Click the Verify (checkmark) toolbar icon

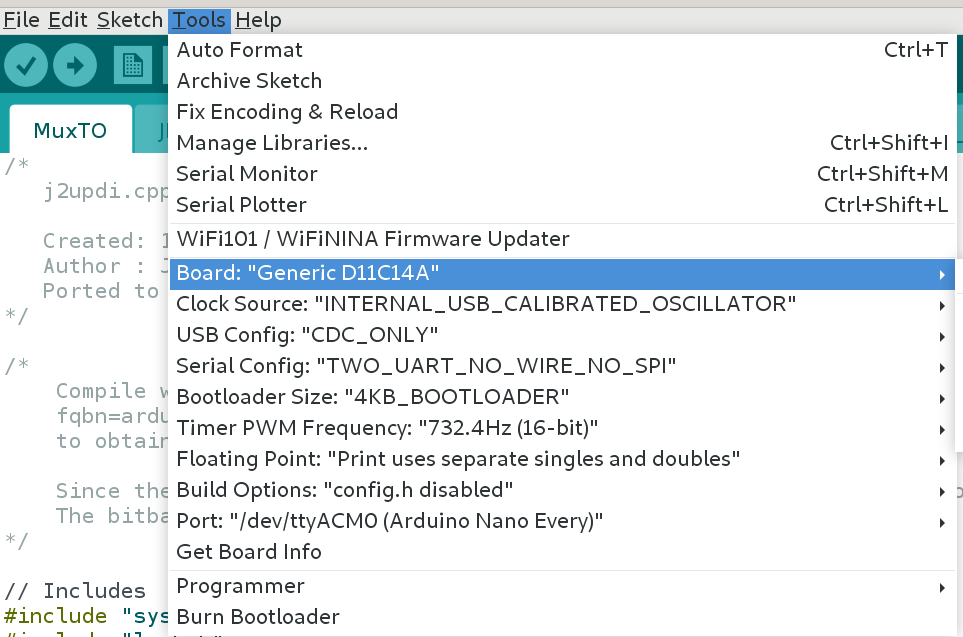pyautogui.click(x=26, y=64)
